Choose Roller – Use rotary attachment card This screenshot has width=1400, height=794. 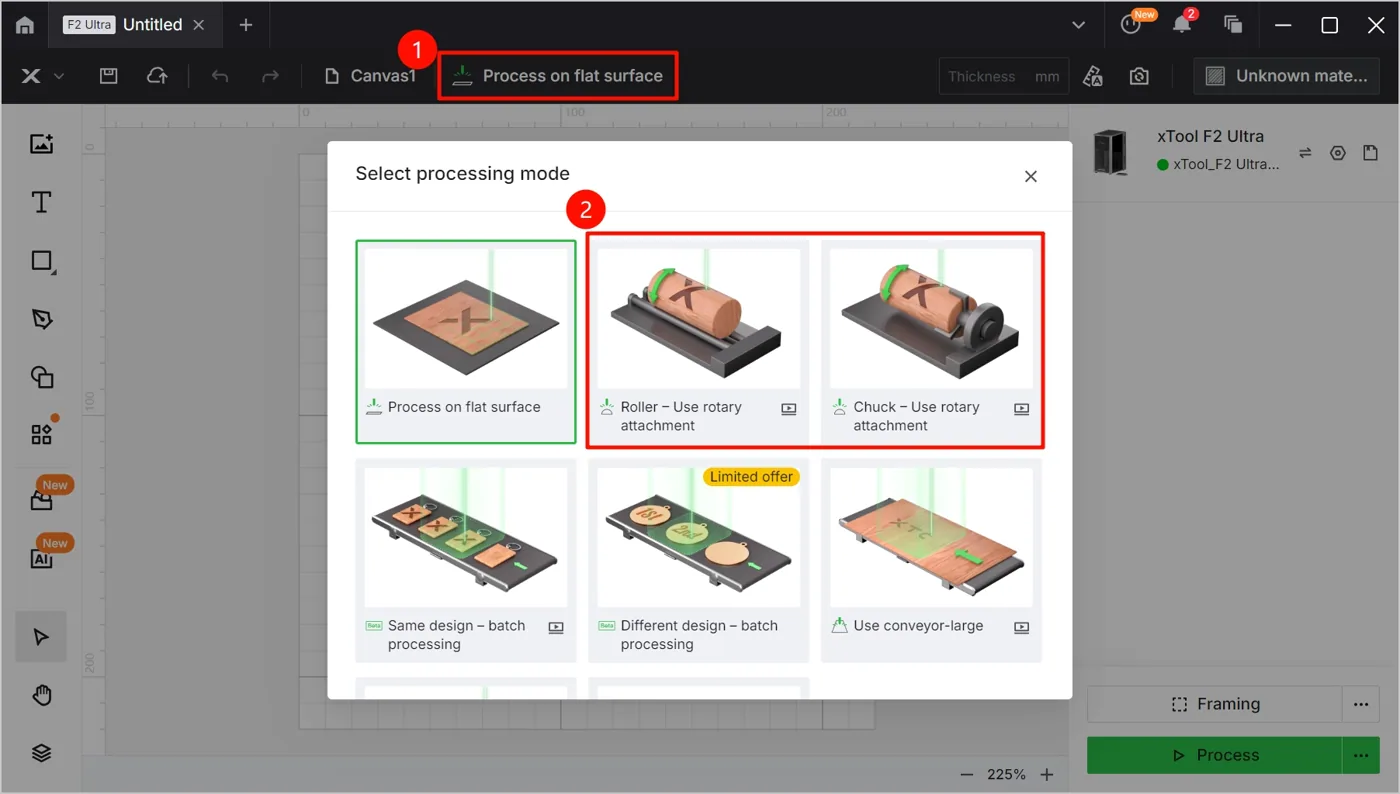point(699,342)
